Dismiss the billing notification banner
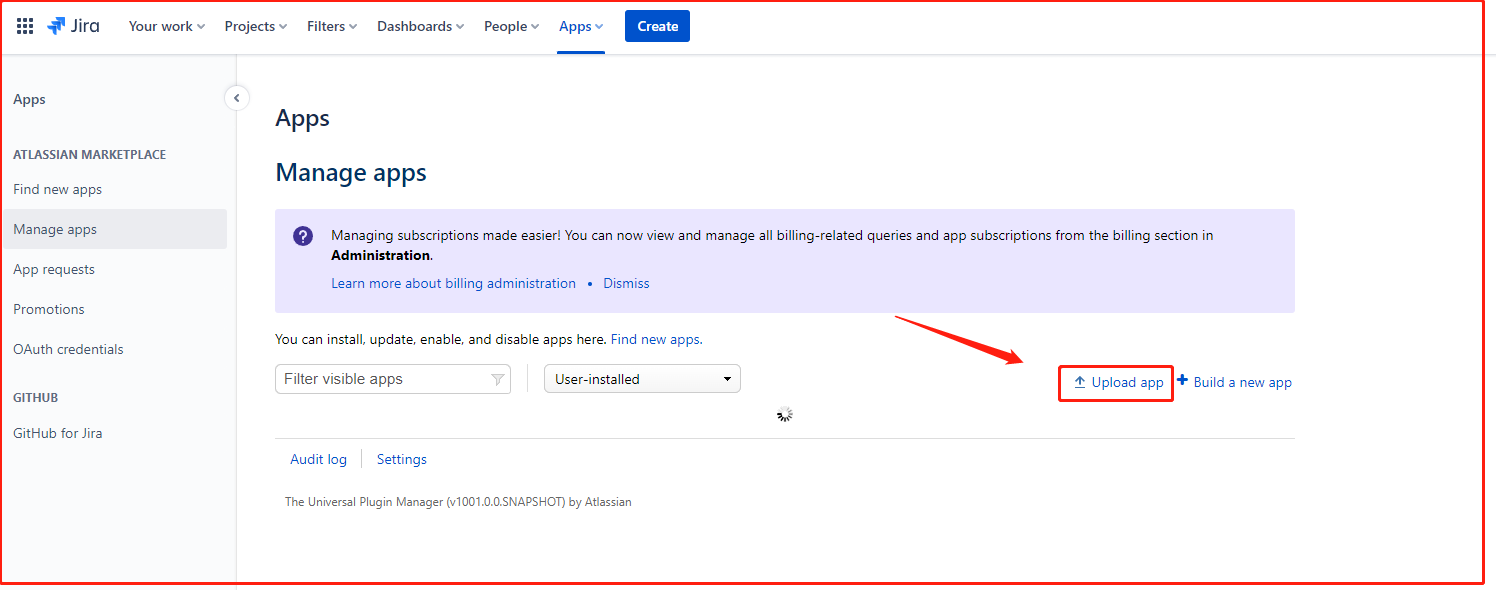Image resolution: width=1496 pixels, height=590 pixels. click(x=626, y=283)
